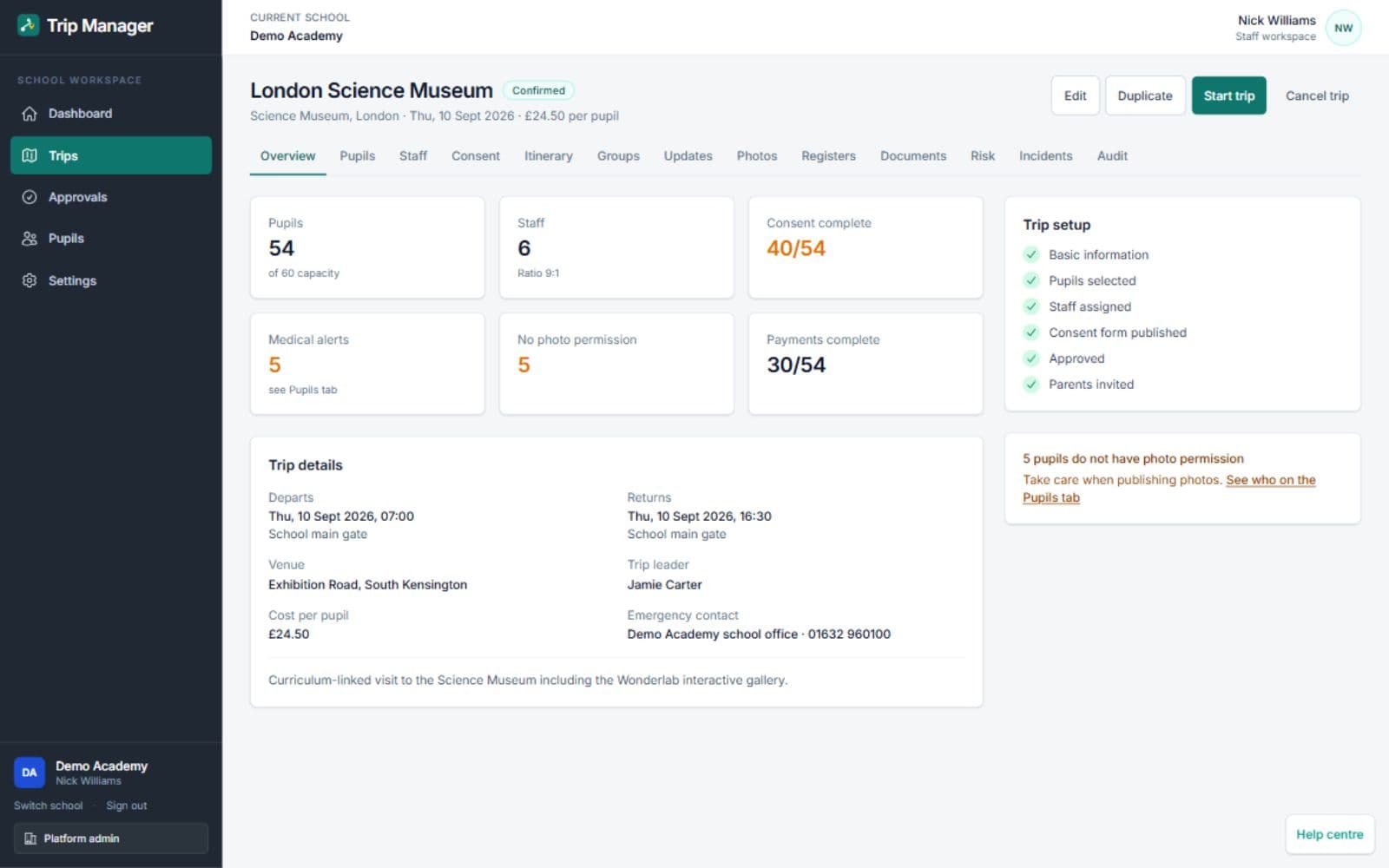Click the tick icon beside Consent form published

click(x=1031, y=332)
